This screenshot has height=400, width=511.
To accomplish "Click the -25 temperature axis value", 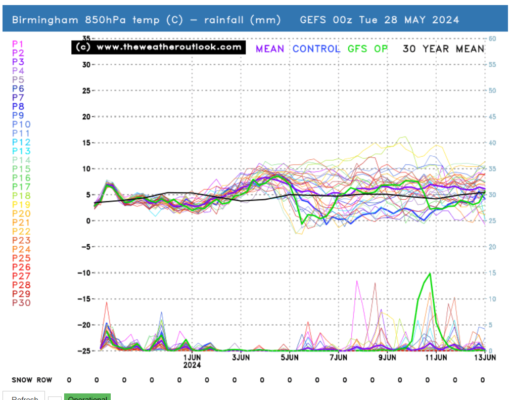I will point(84,351).
